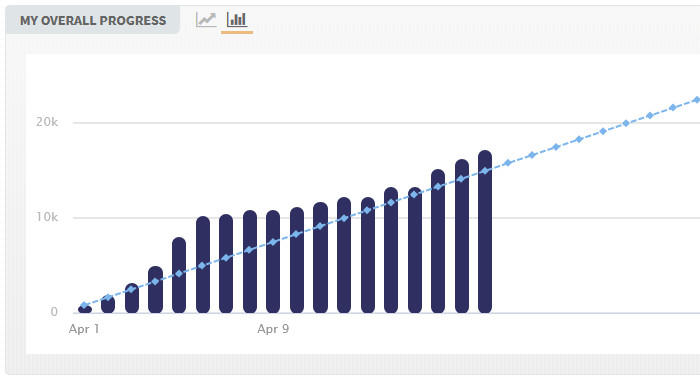Click the Apr 5 bar just under 10k

coord(179,275)
